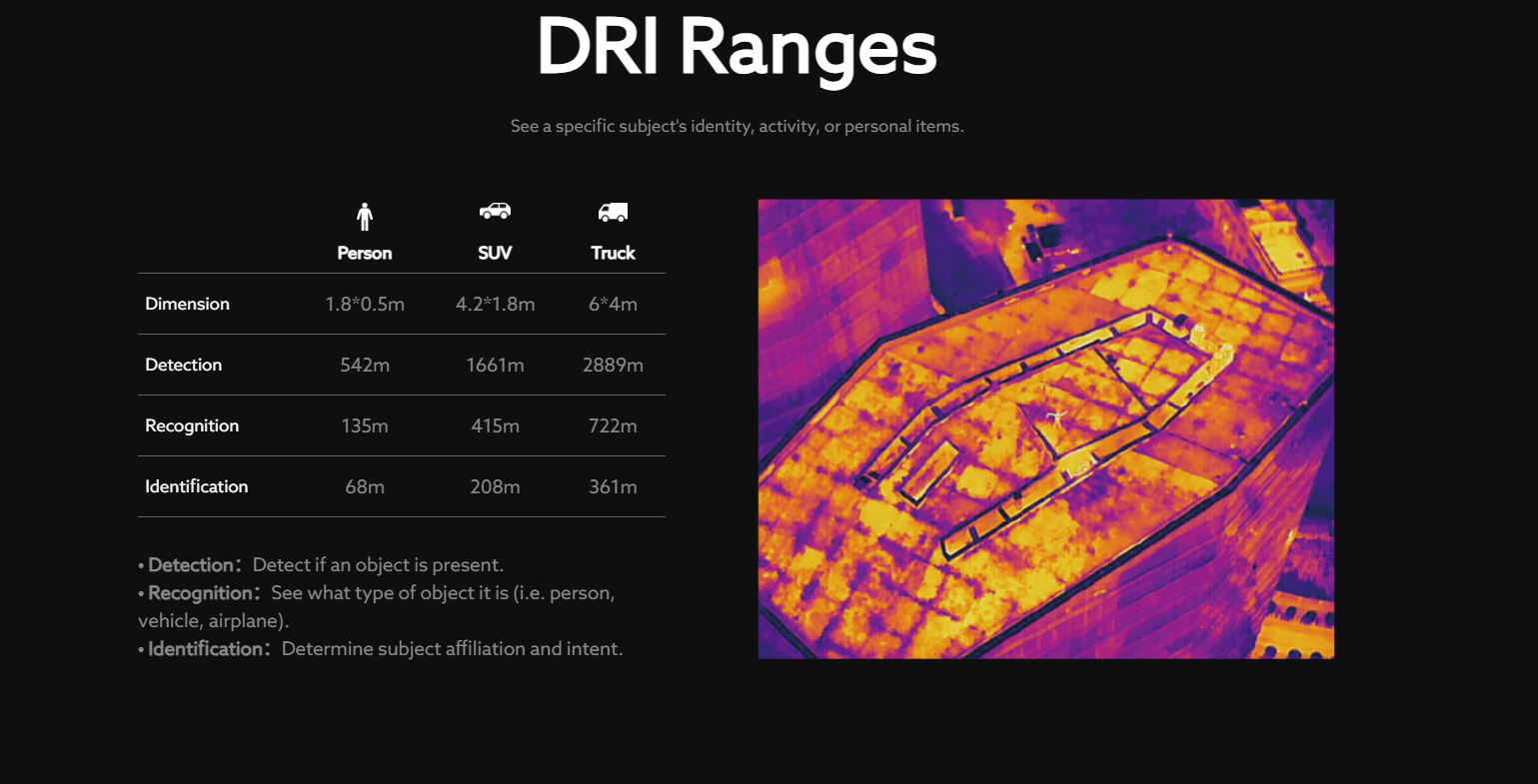Click the 2889m truck detection value

click(x=613, y=365)
